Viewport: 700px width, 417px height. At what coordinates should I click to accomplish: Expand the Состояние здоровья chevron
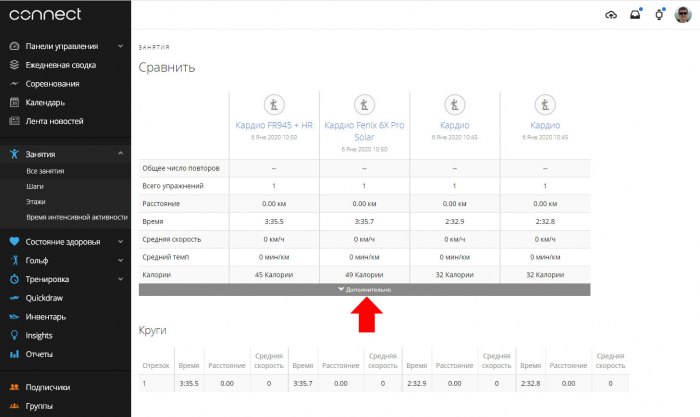pyautogui.click(x=121, y=242)
